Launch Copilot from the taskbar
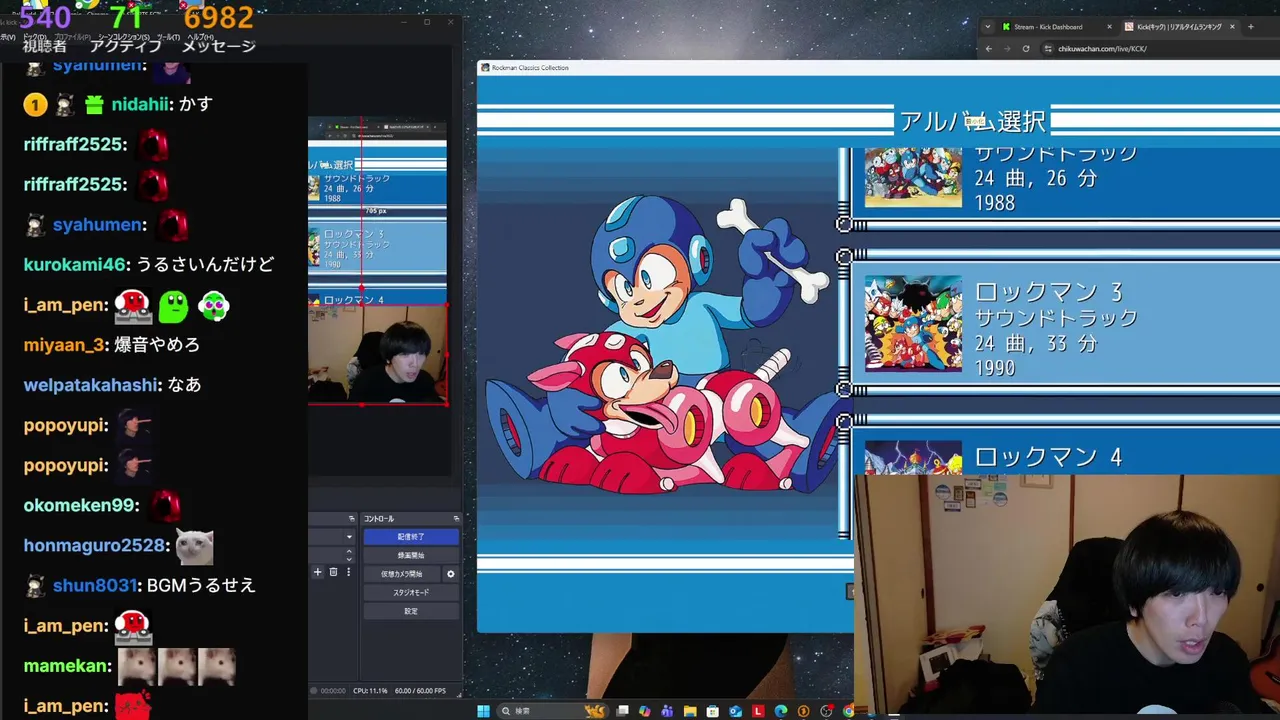Image resolution: width=1280 pixels, height=720 pixels. (x=644, y=711)
